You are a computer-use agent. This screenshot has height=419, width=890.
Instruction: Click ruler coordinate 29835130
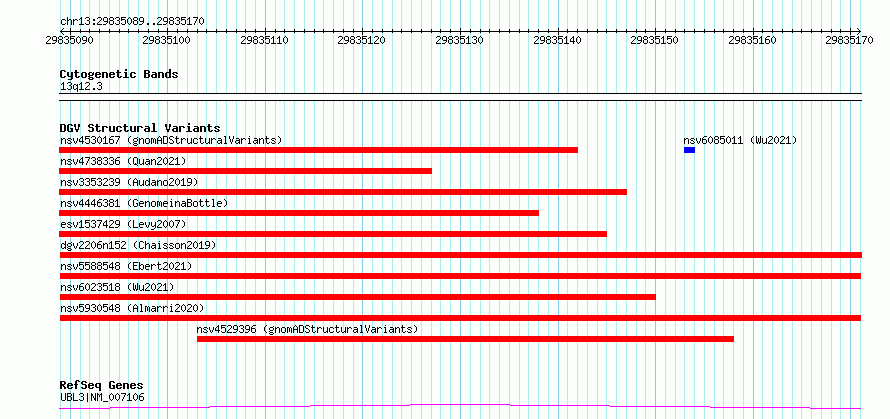(460, 40)
